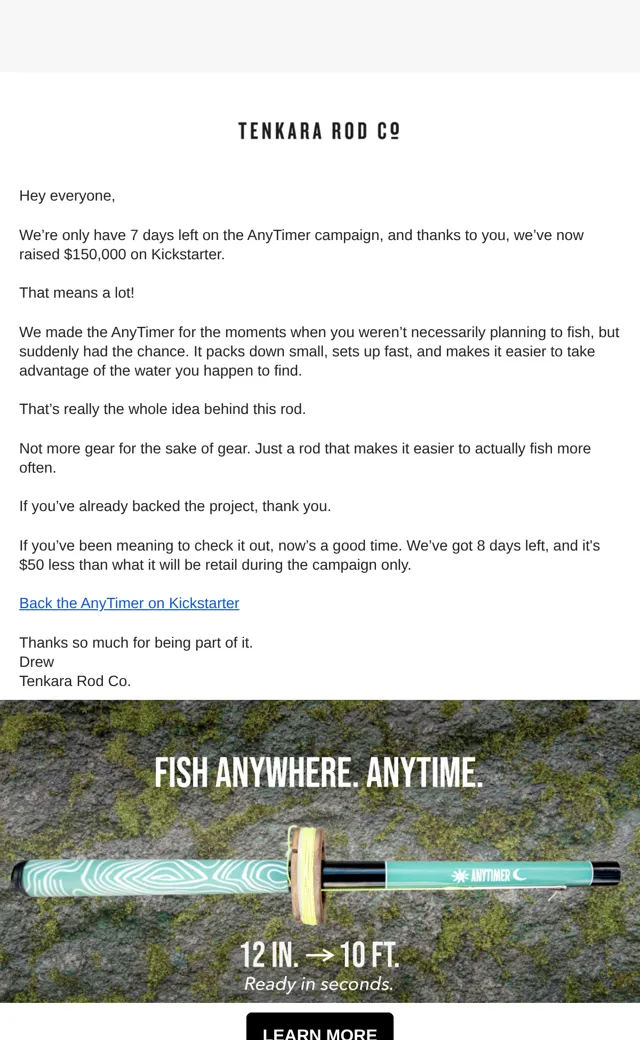The height and width of the screenshot is (1040, 640).
Task: Click the $150,000 on Kickstarter sentence
Action: 301,245
